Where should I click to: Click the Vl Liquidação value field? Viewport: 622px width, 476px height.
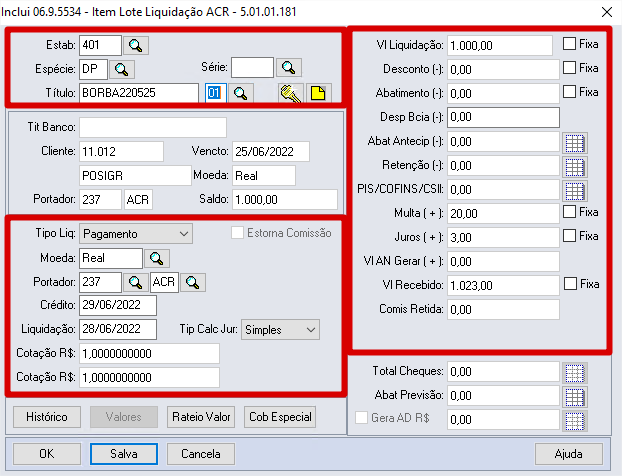click(500, 46)
